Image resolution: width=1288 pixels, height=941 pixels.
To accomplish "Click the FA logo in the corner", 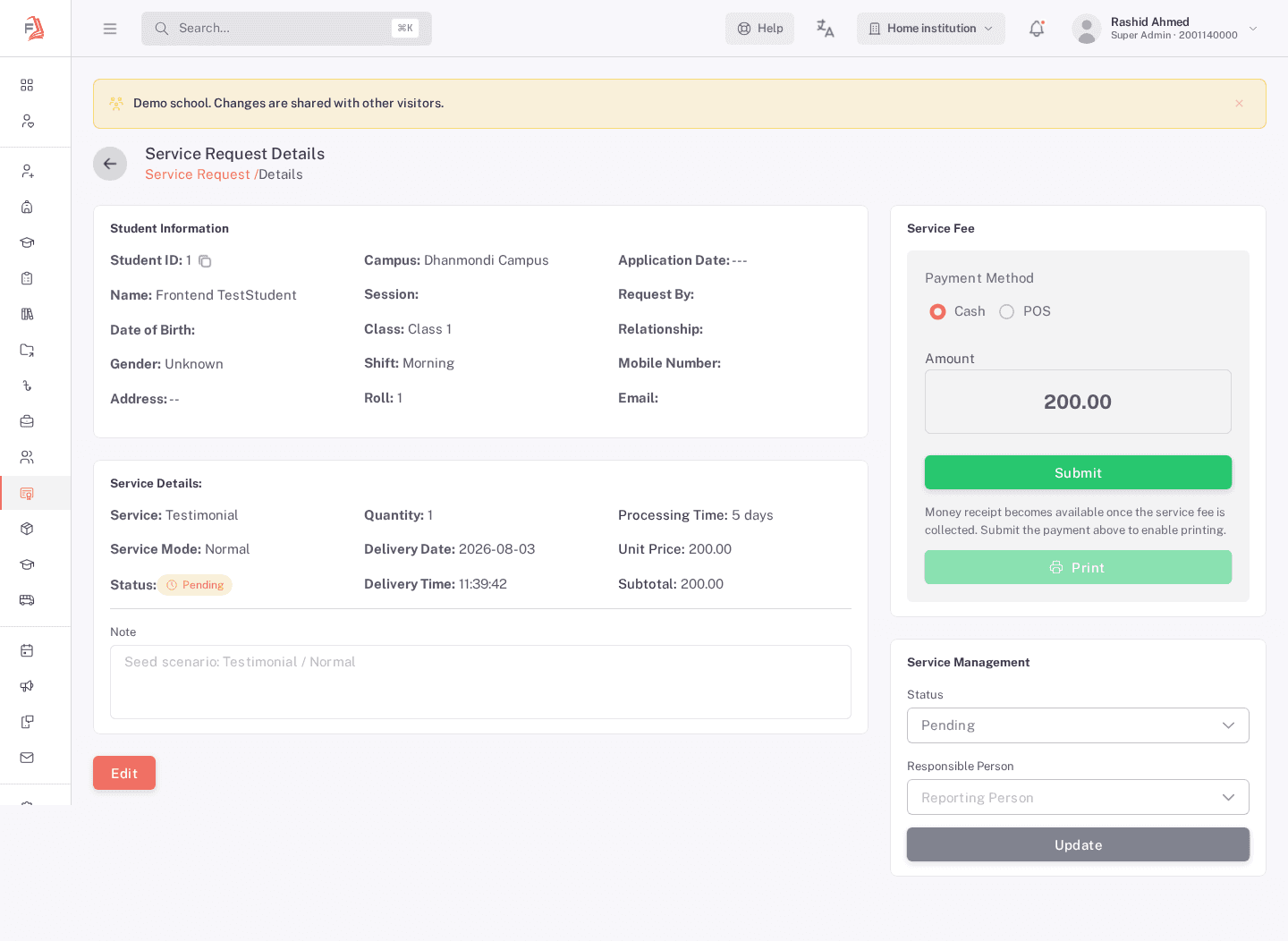I will click(x=35, y=29).
